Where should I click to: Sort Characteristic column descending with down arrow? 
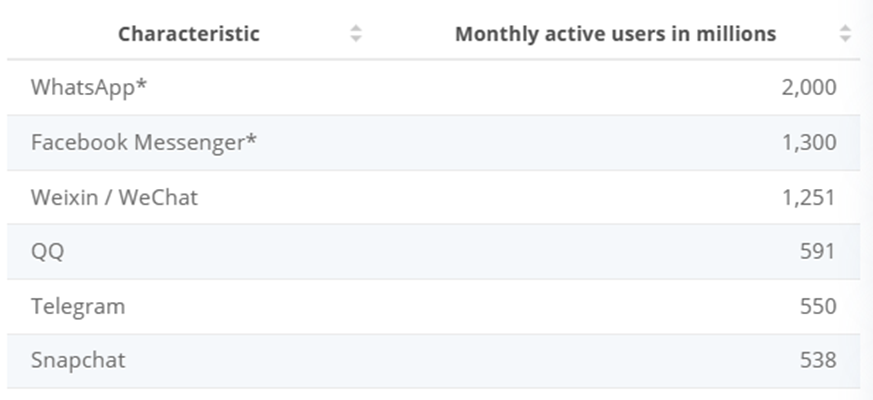(356, 38)
